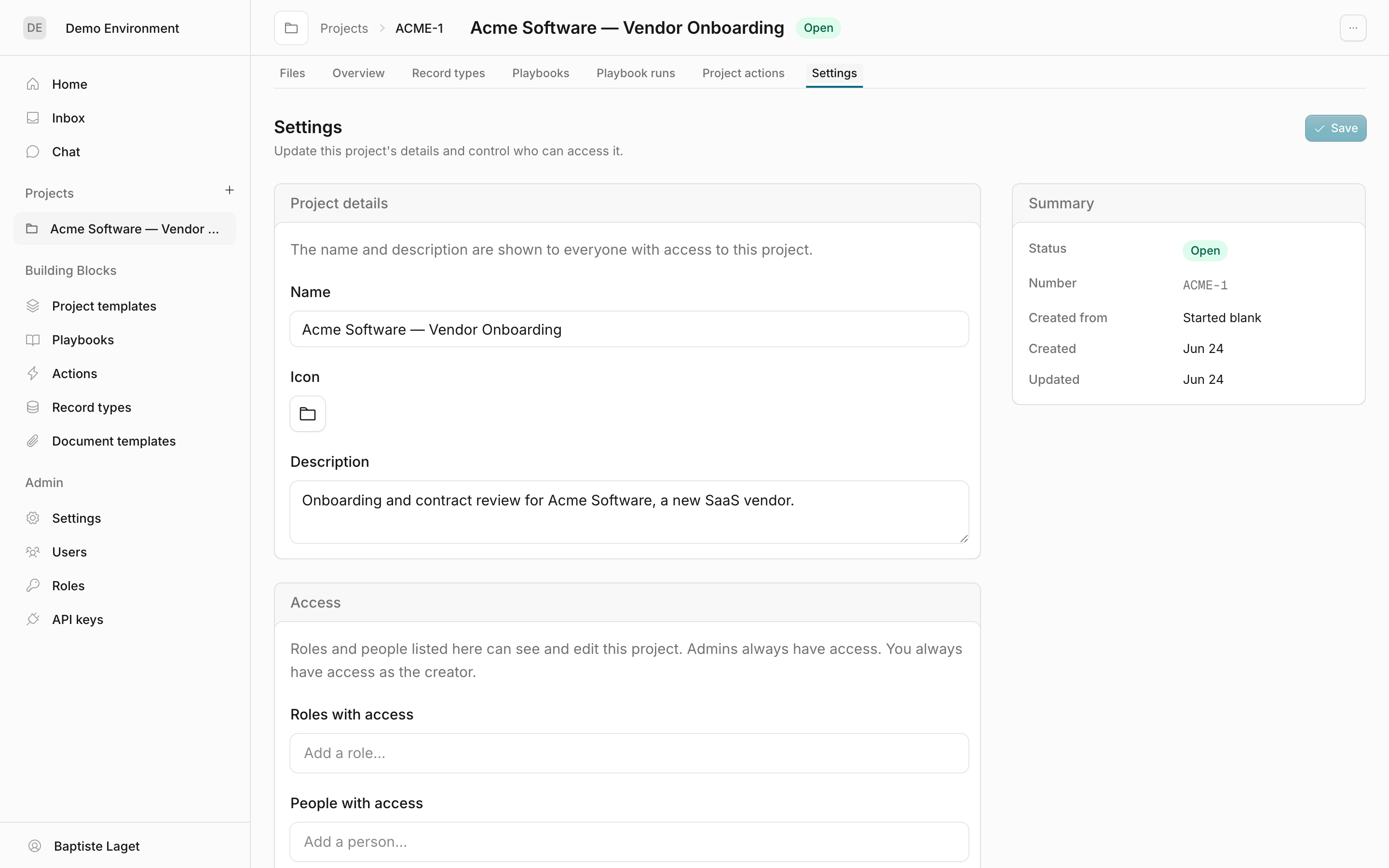The image size is (1389, 868).
Task: Click the user avatar icon by Baptiste Laget
Action: pyautogui.click(x=34, y=846)
